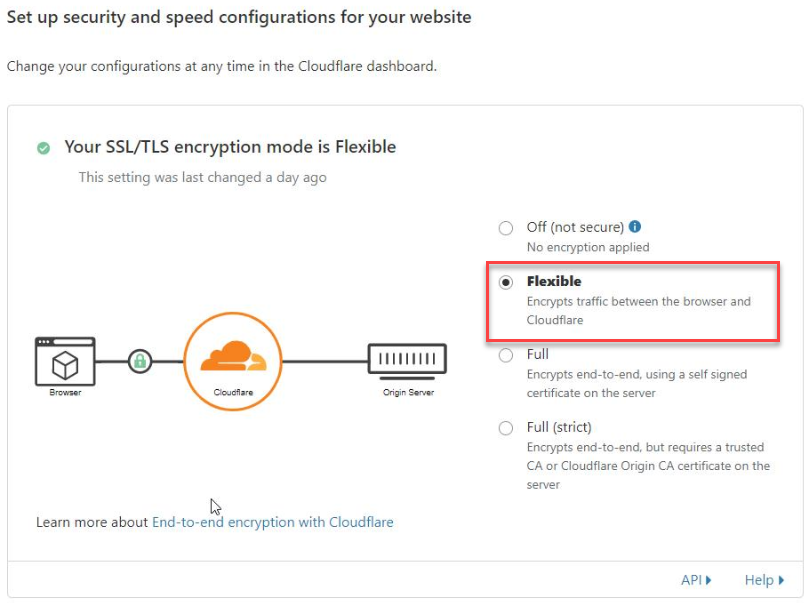Choose the Full encryption radio option
Image resolution: width=812 pixels, height=603 pixels.
pyautogui.click(x=505, y=355)
